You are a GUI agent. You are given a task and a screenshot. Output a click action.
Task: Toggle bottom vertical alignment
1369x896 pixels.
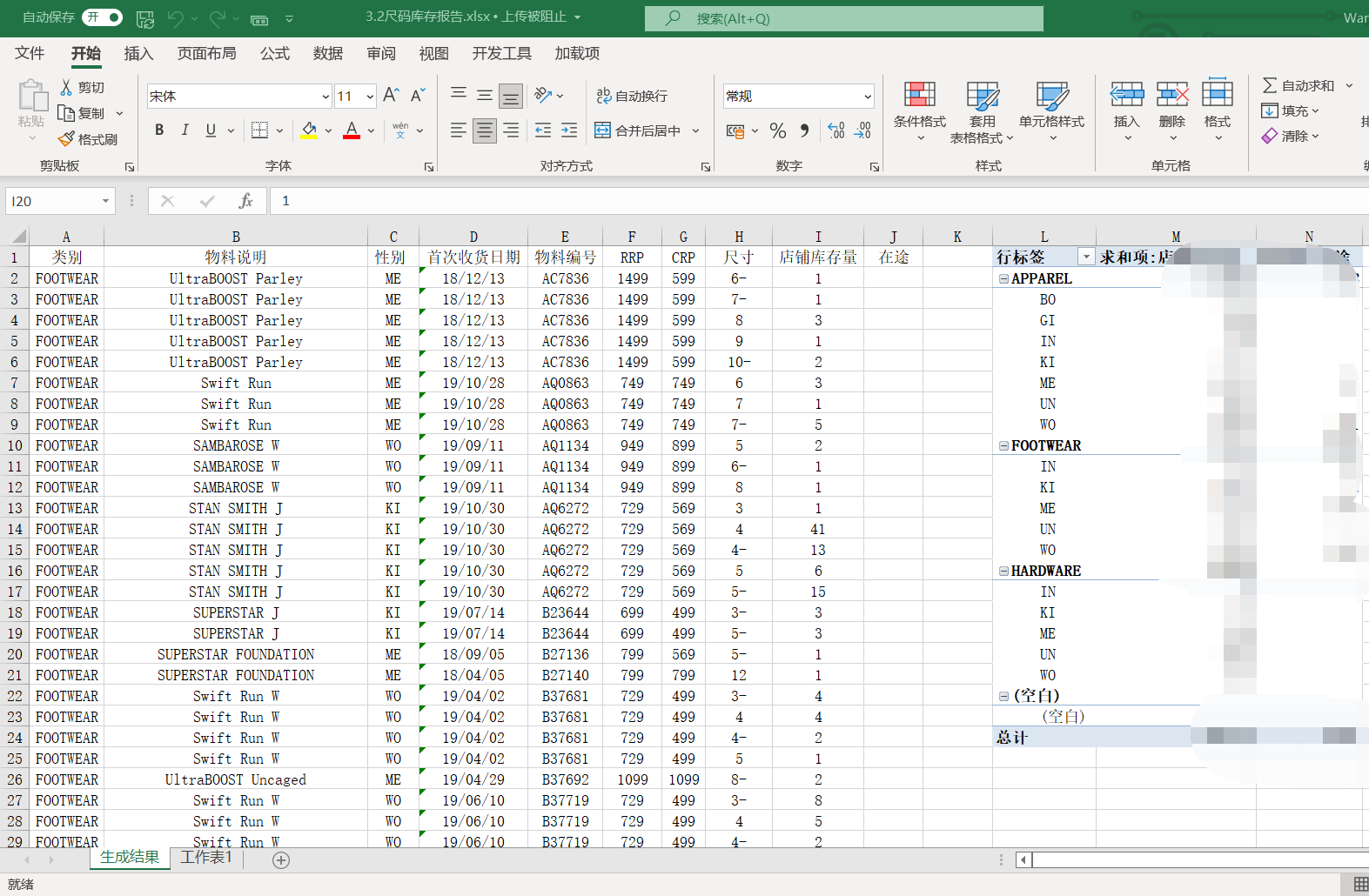point(511,96)
